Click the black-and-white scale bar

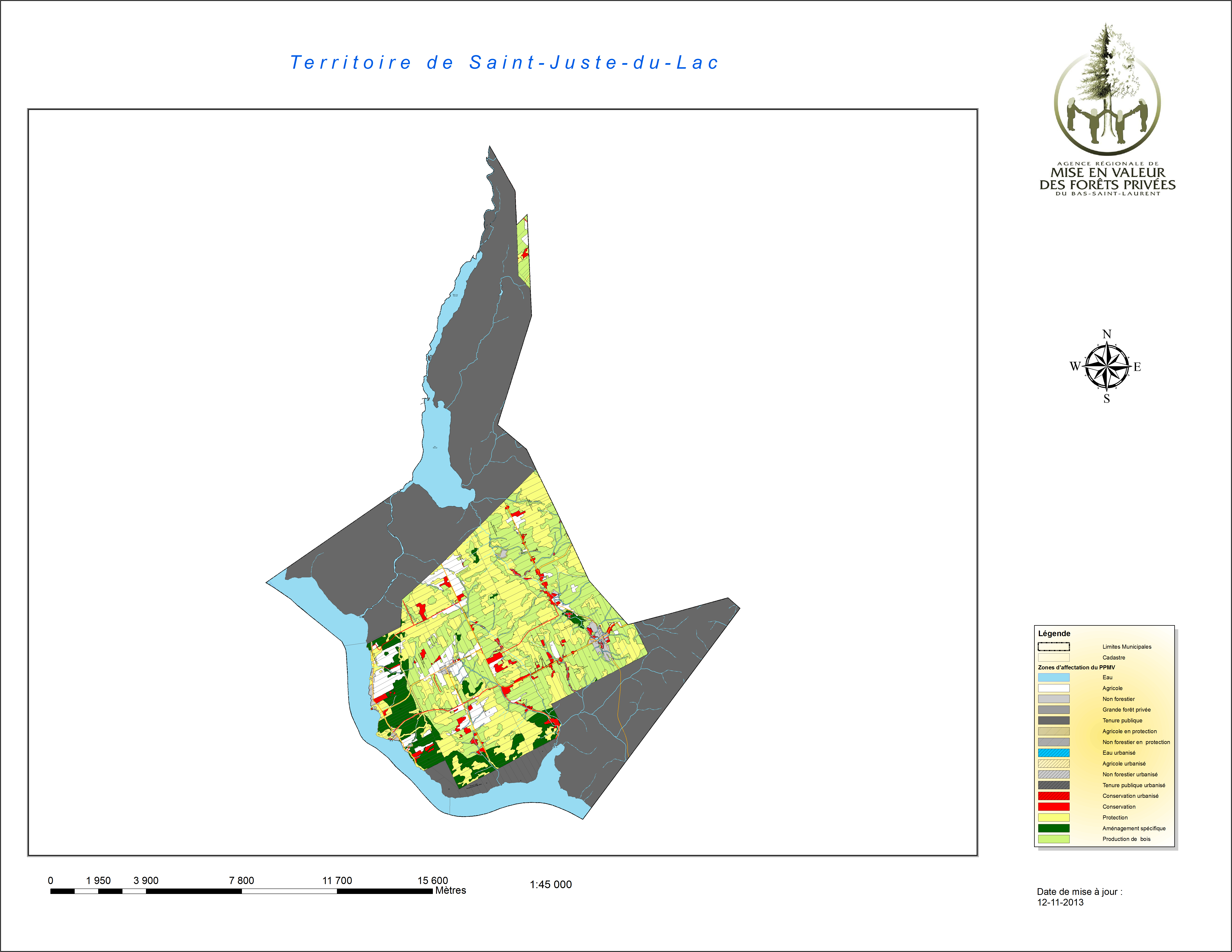point(241,891)
